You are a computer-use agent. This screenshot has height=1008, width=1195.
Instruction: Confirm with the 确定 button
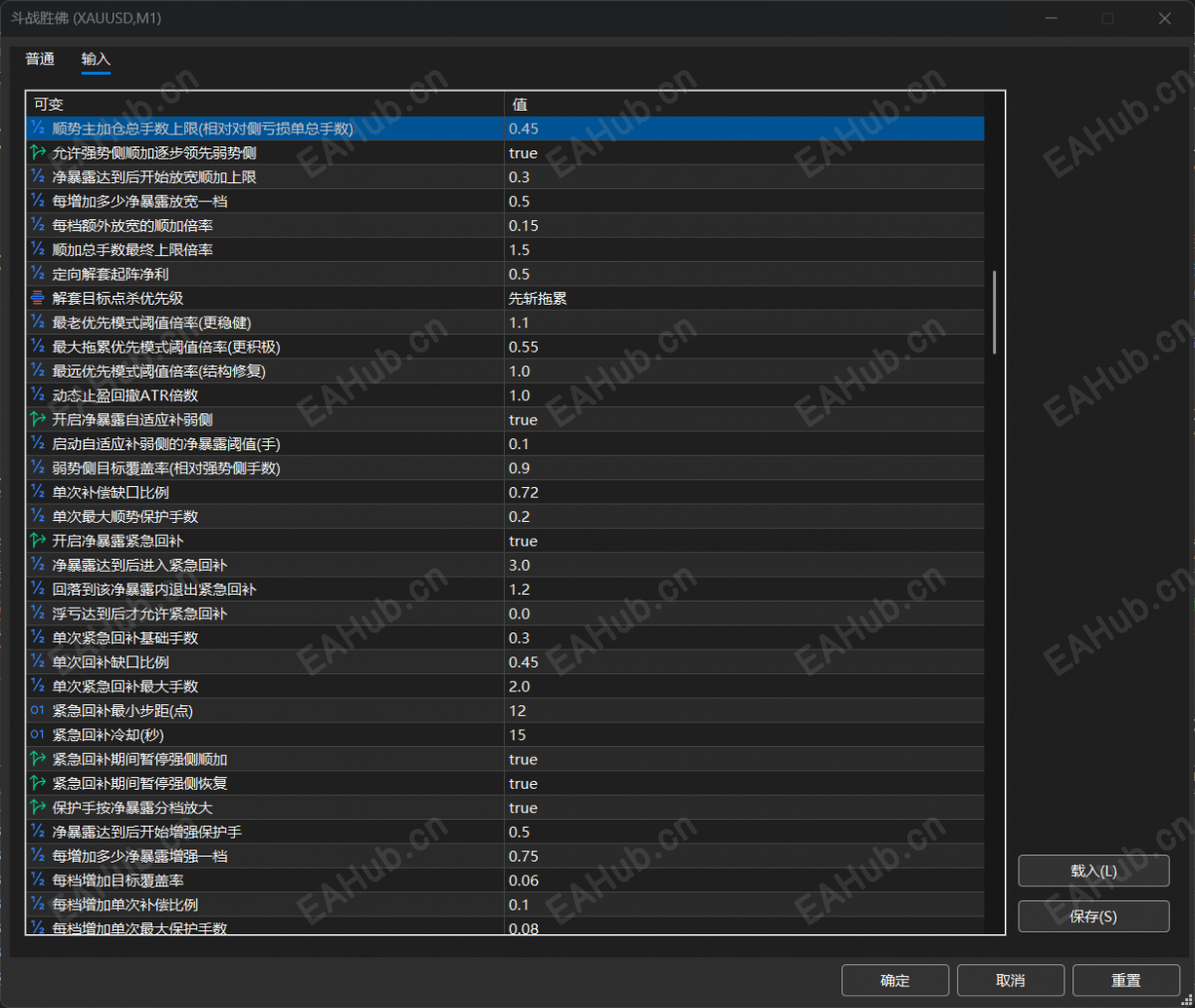point(895,980)
